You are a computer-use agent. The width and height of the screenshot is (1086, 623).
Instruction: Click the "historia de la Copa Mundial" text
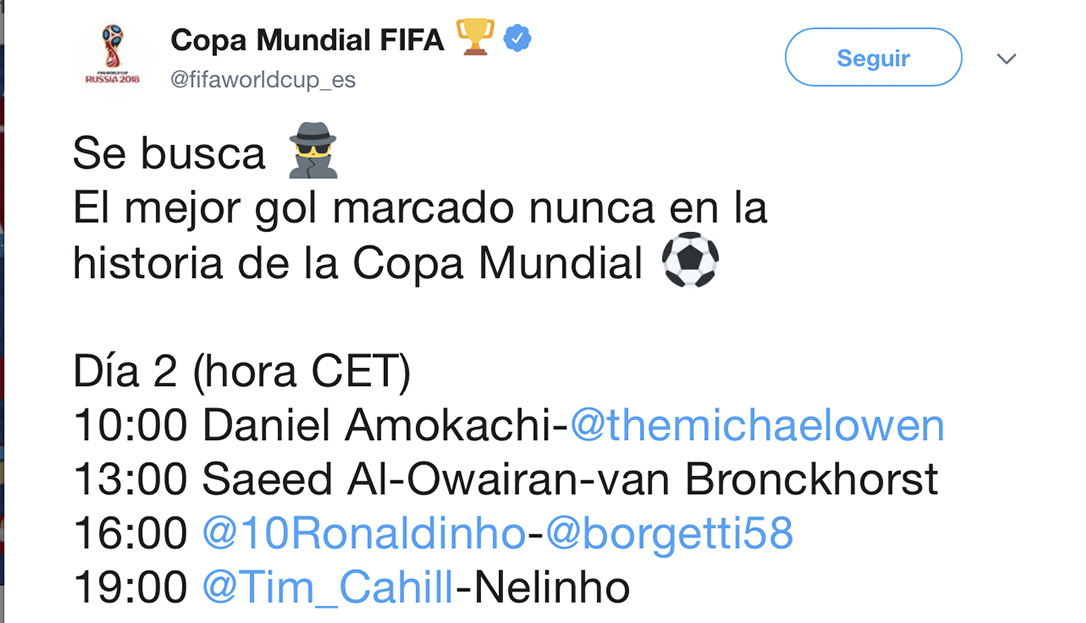(x=358, y=263)
